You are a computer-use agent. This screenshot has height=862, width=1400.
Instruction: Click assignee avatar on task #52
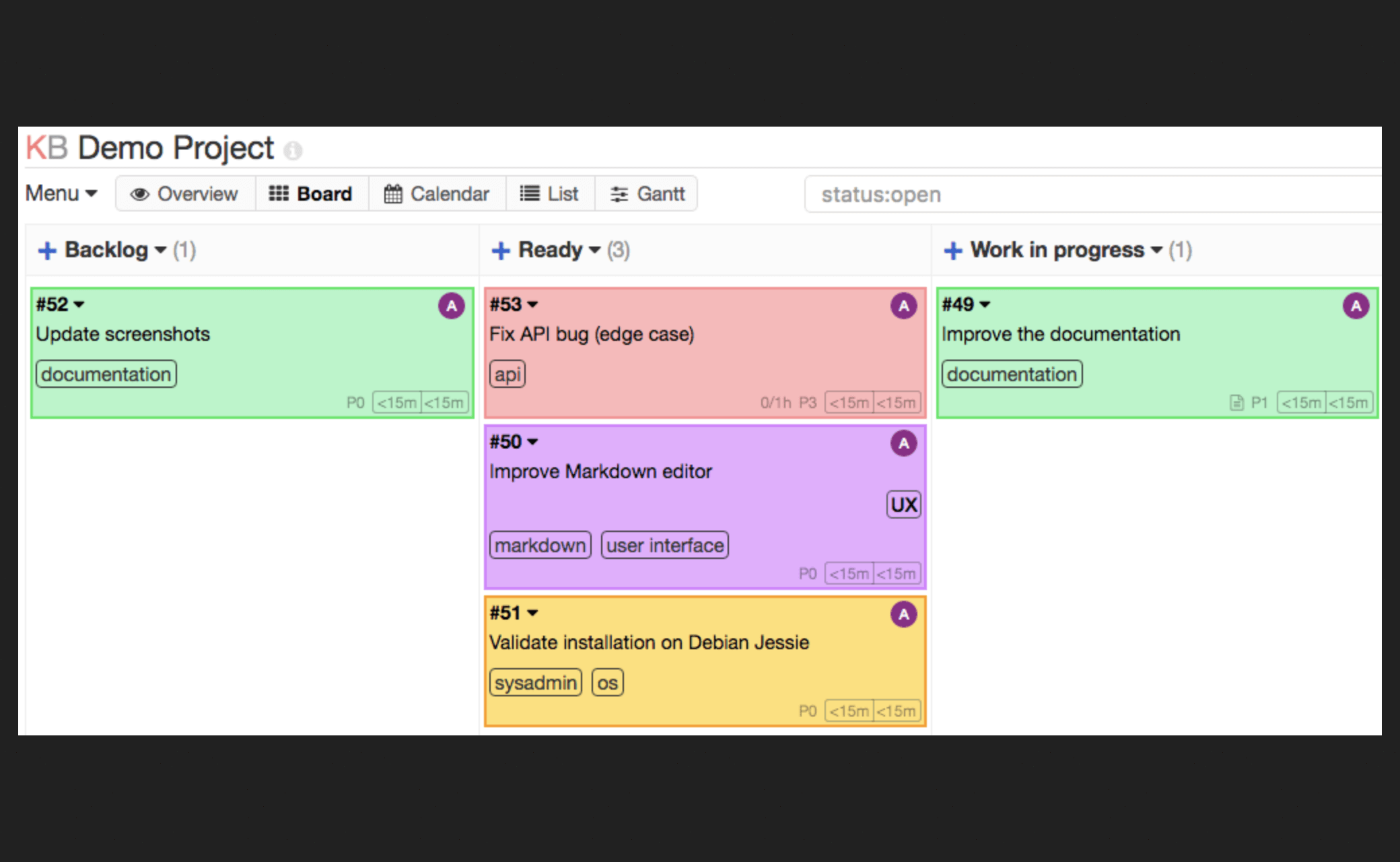click(x=452, y=306)
